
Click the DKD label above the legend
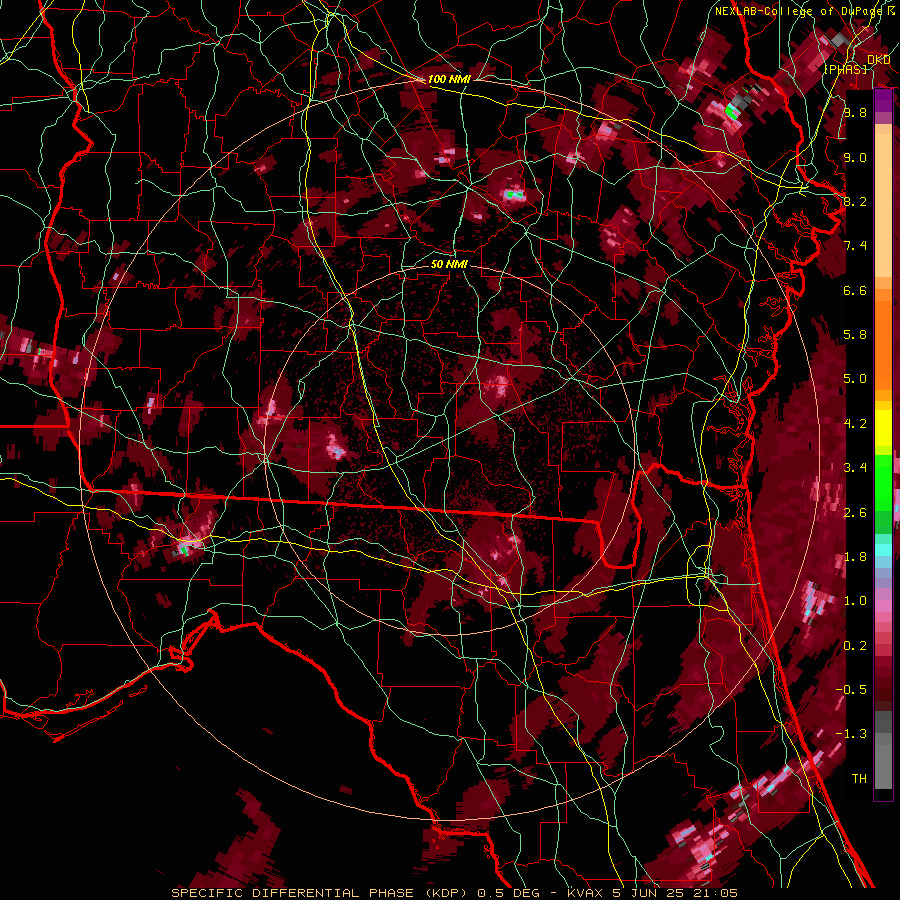pyautogui.click(x=879, y=60)
